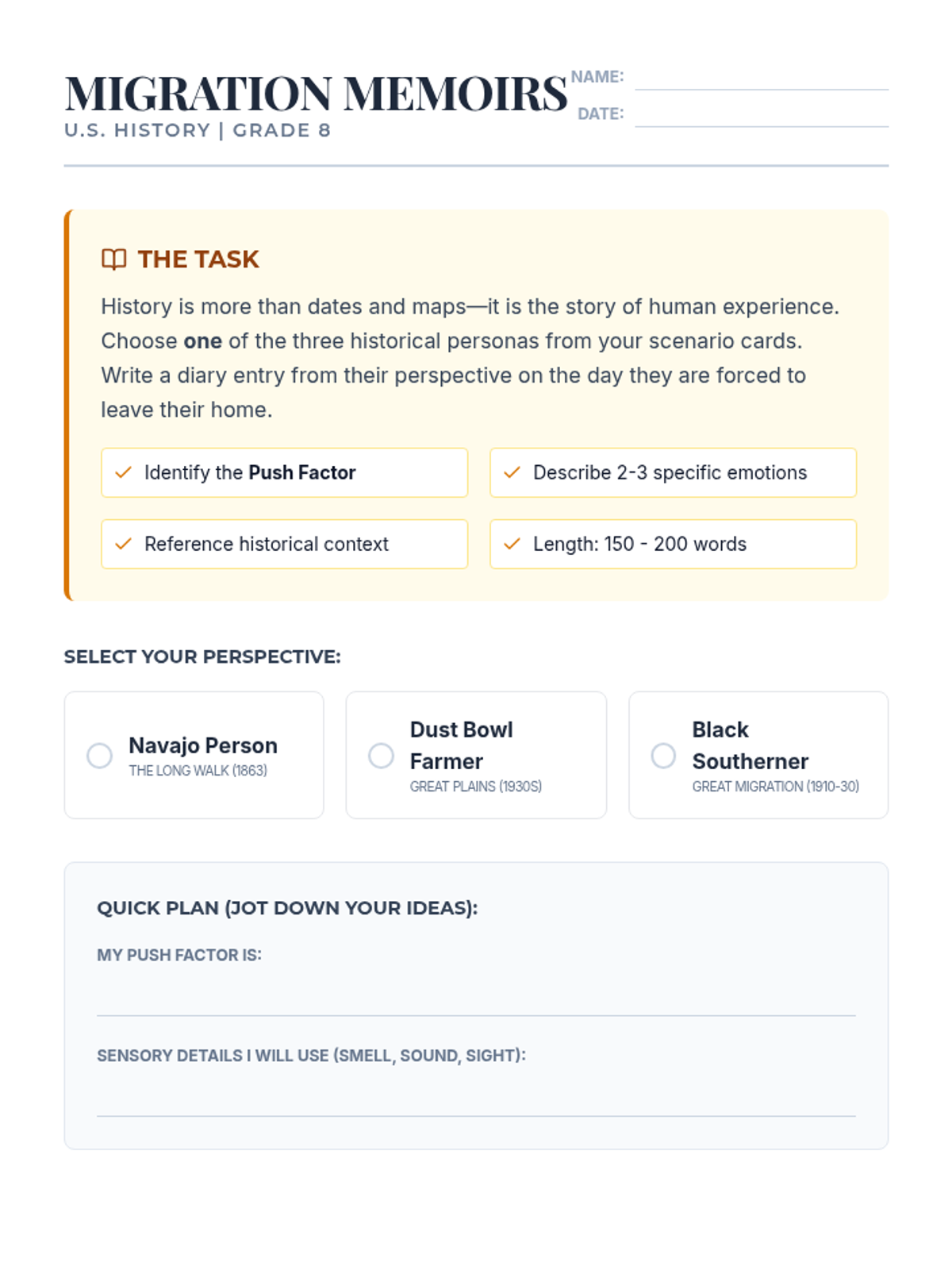Click the Navajo Person card title
952x1270 pixels.
click(x=203, y=745)
